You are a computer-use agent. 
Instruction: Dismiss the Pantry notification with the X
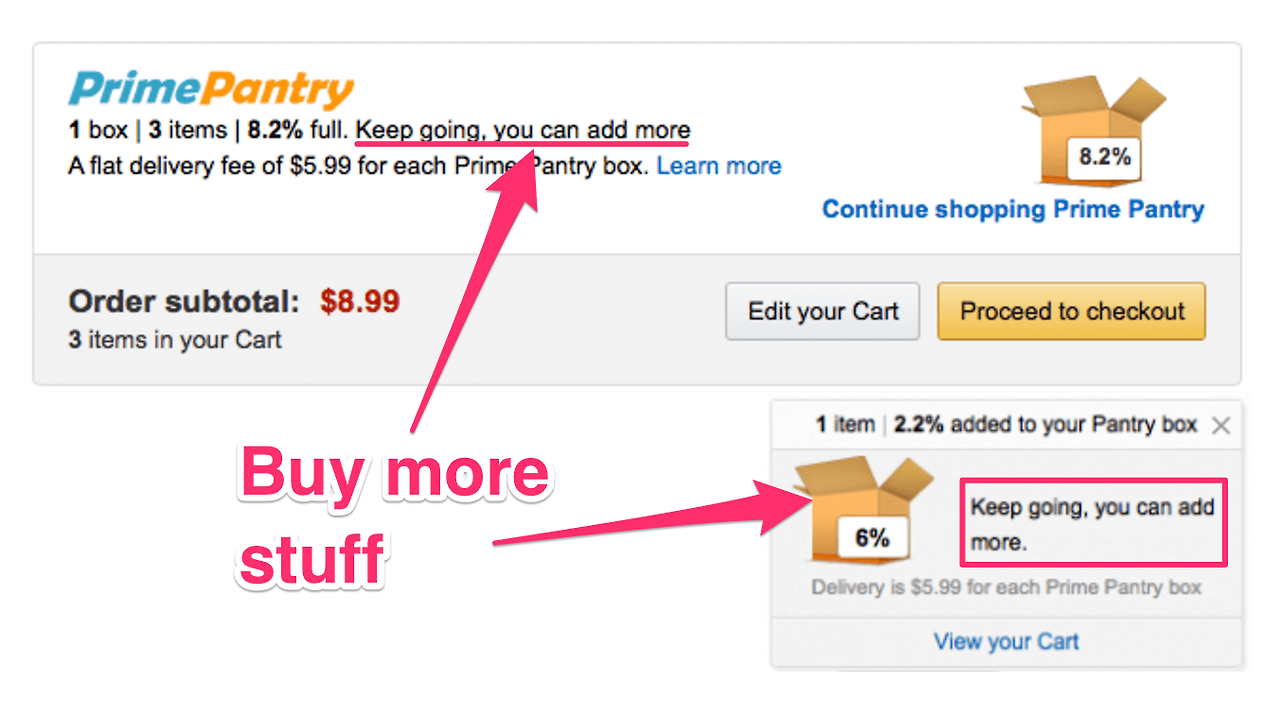[x=1221, y=424]
